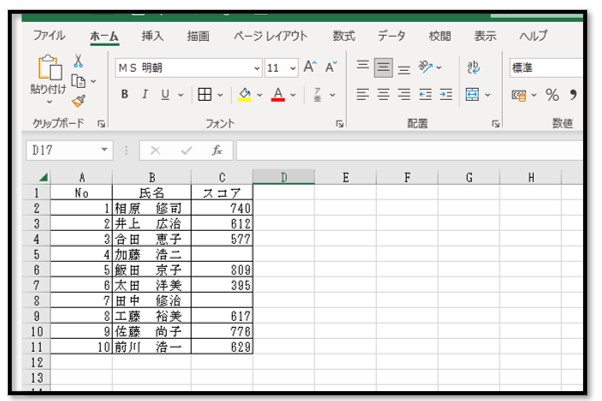Select column D header
Screen dimensions: 602x401
[284, 177]
